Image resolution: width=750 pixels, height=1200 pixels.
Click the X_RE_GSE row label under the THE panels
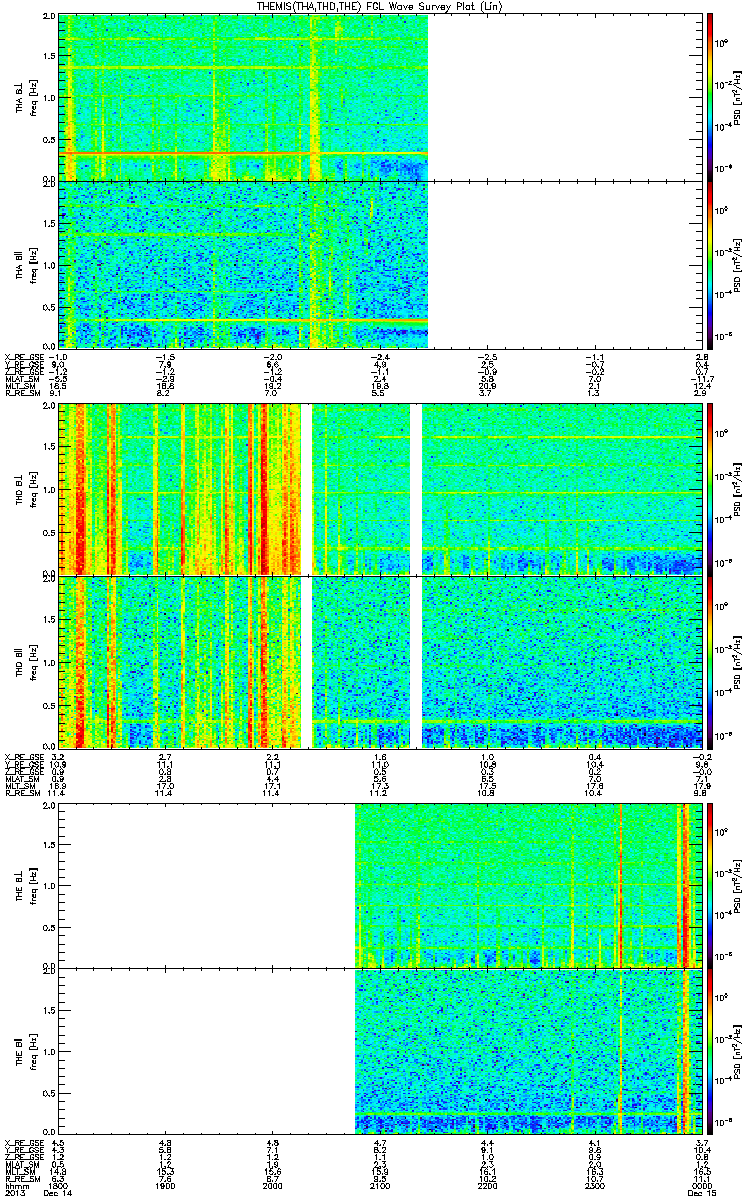[24, 1142]
